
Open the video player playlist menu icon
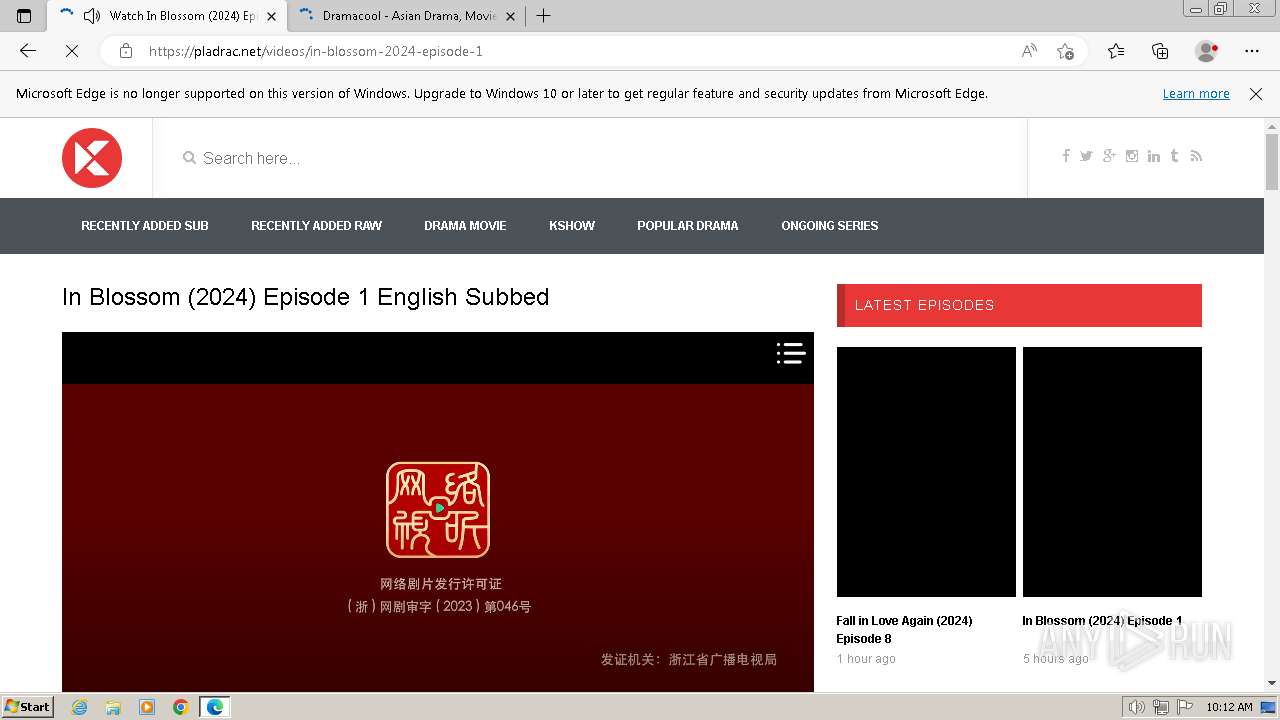point(791,353)
